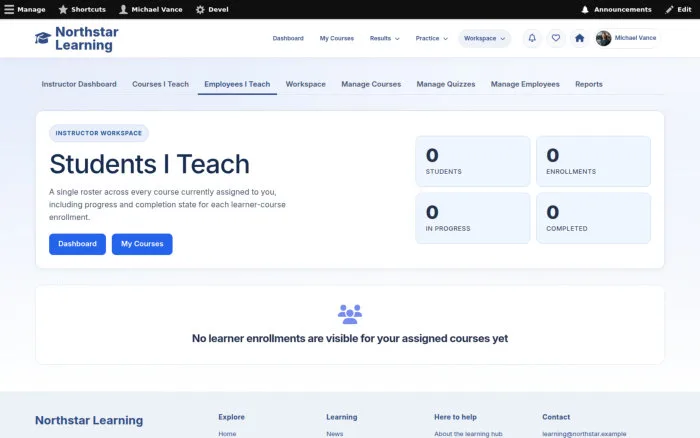
Task: Open Dashboard in top navigation
Action: click(x=288, y=38)
